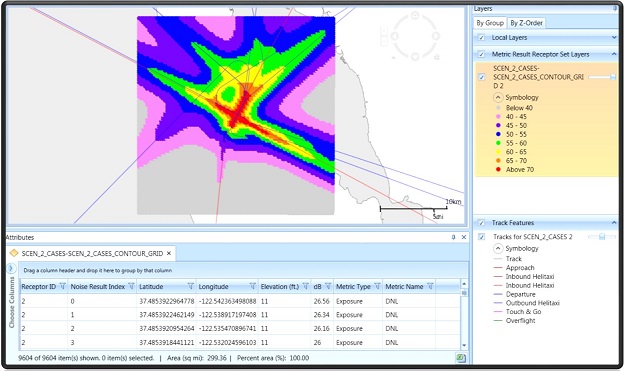This screenshot has height=371, width=625.
Task: Collapse Symbology under Tracks for SCEN_2_CASES 2
Action: 498,248
